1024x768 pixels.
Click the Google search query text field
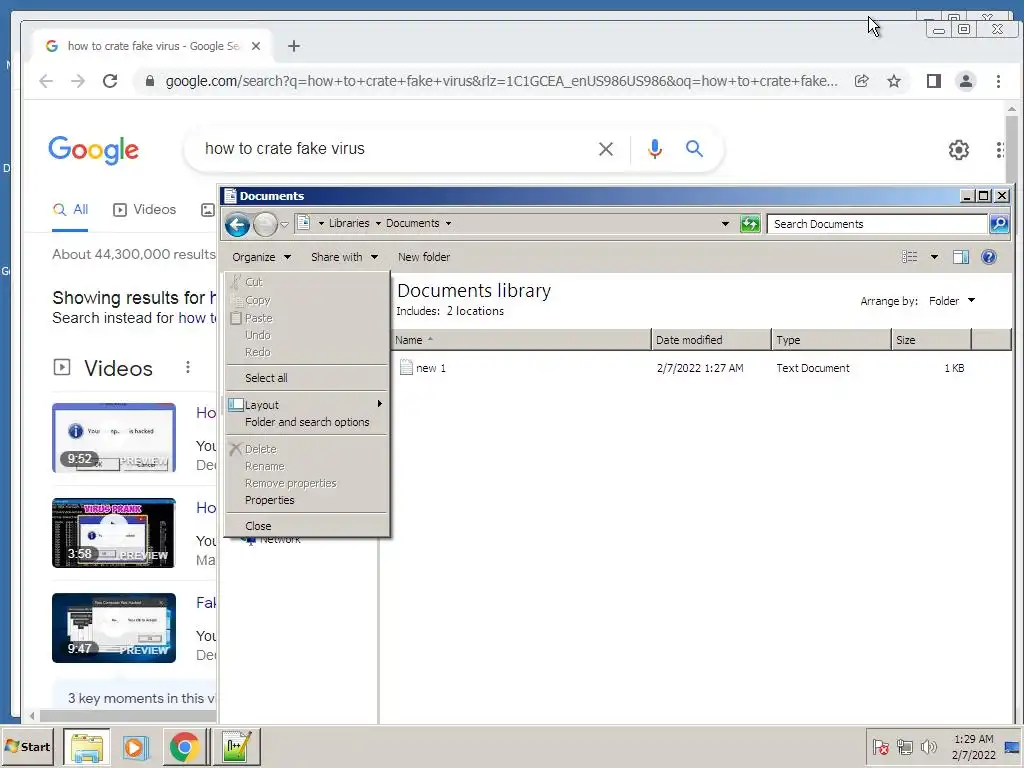(x=392, y=149)
